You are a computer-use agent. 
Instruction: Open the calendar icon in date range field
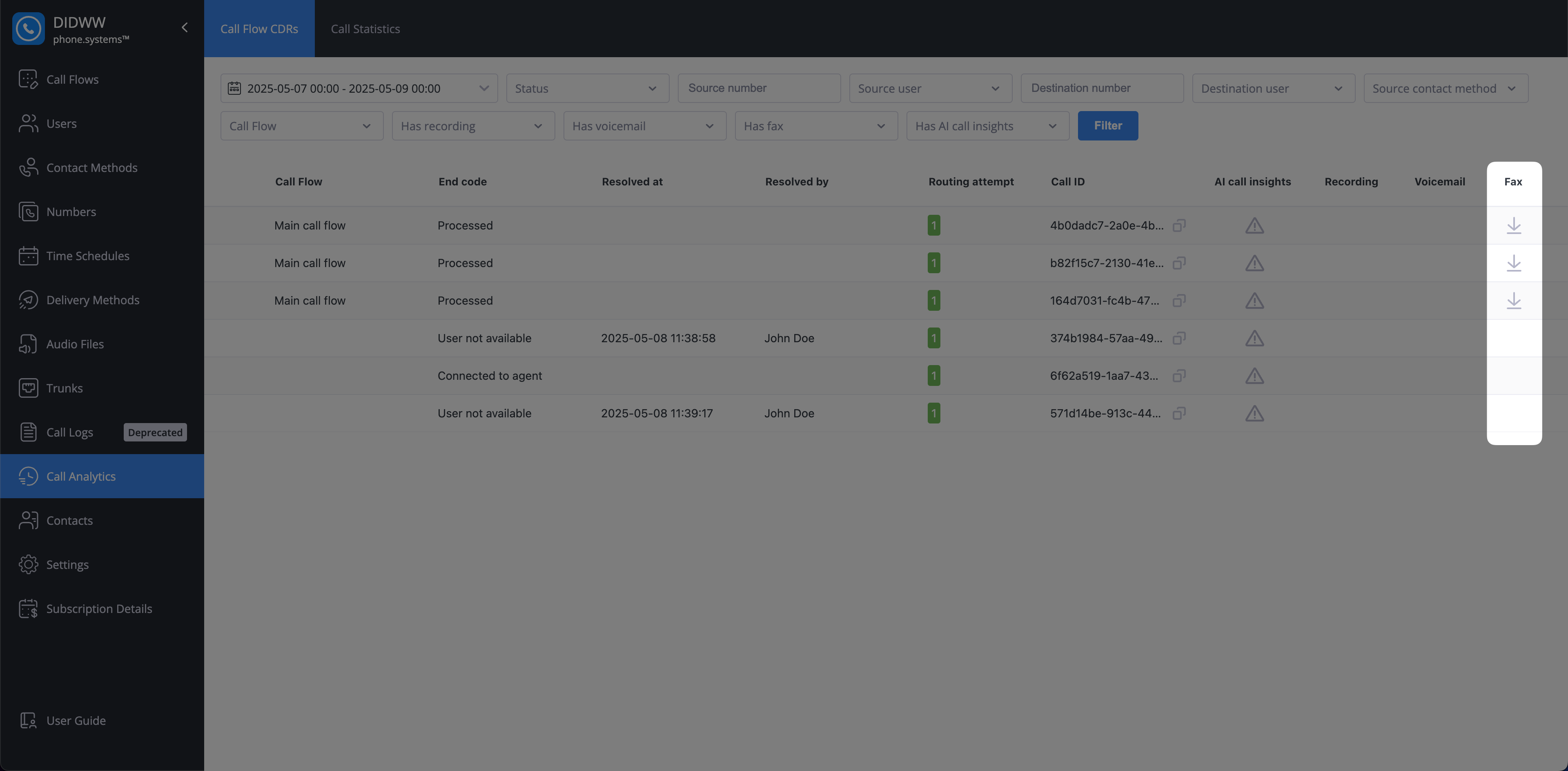tap(234, 88)
